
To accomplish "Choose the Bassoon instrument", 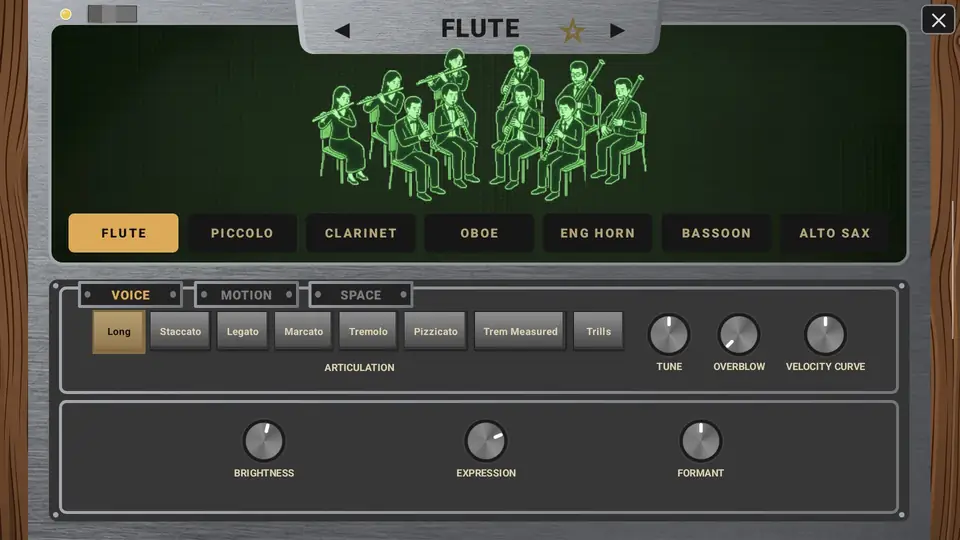I will [716, 233].
